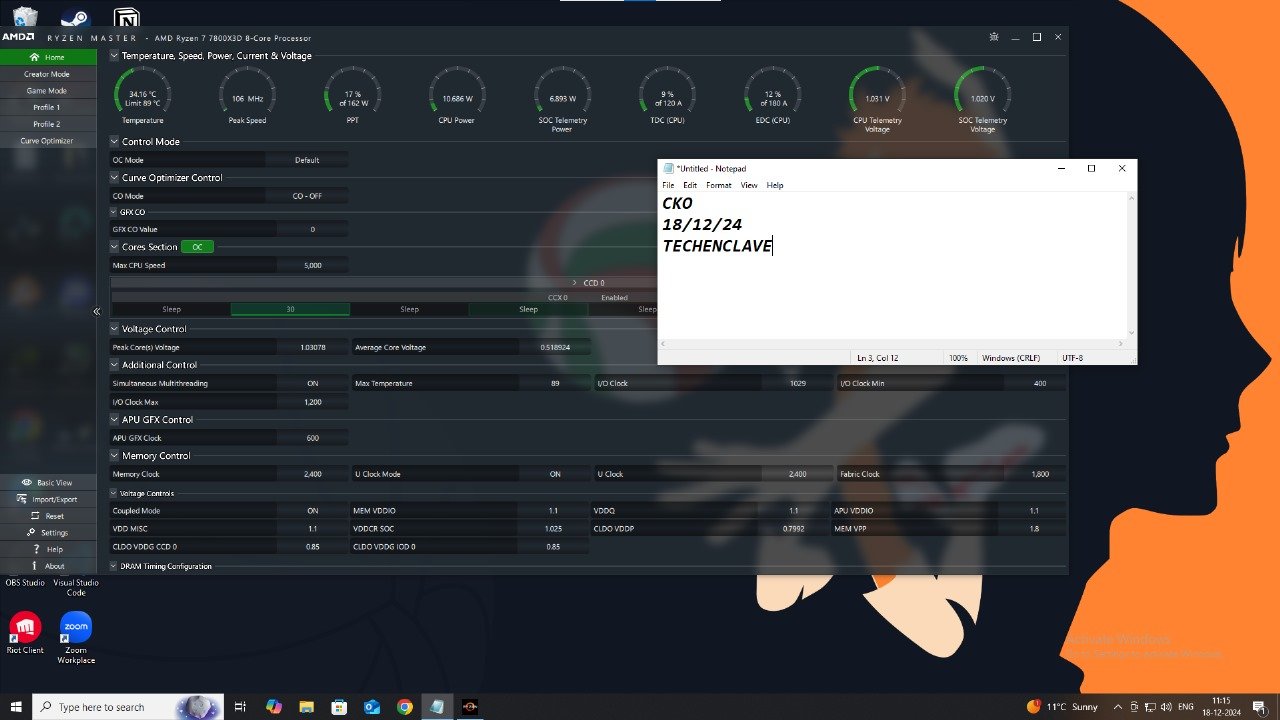Collapse the Voltage Control section chevron
This screenshot has width=1280, height=720.
[x=114, y=329]
